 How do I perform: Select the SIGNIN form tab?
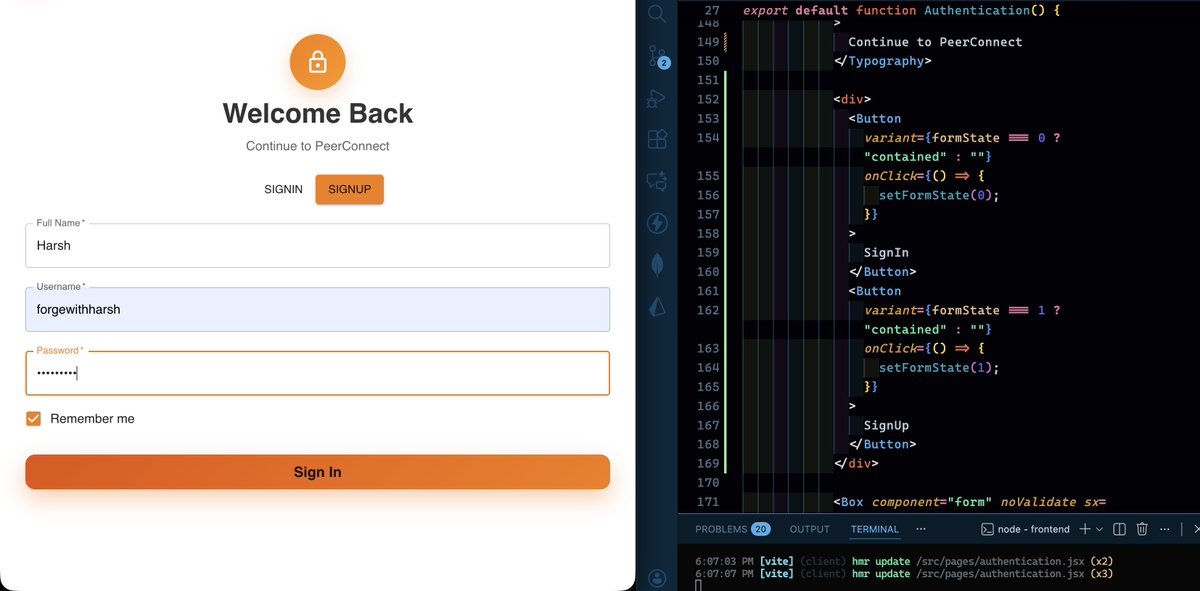[283, 189]
